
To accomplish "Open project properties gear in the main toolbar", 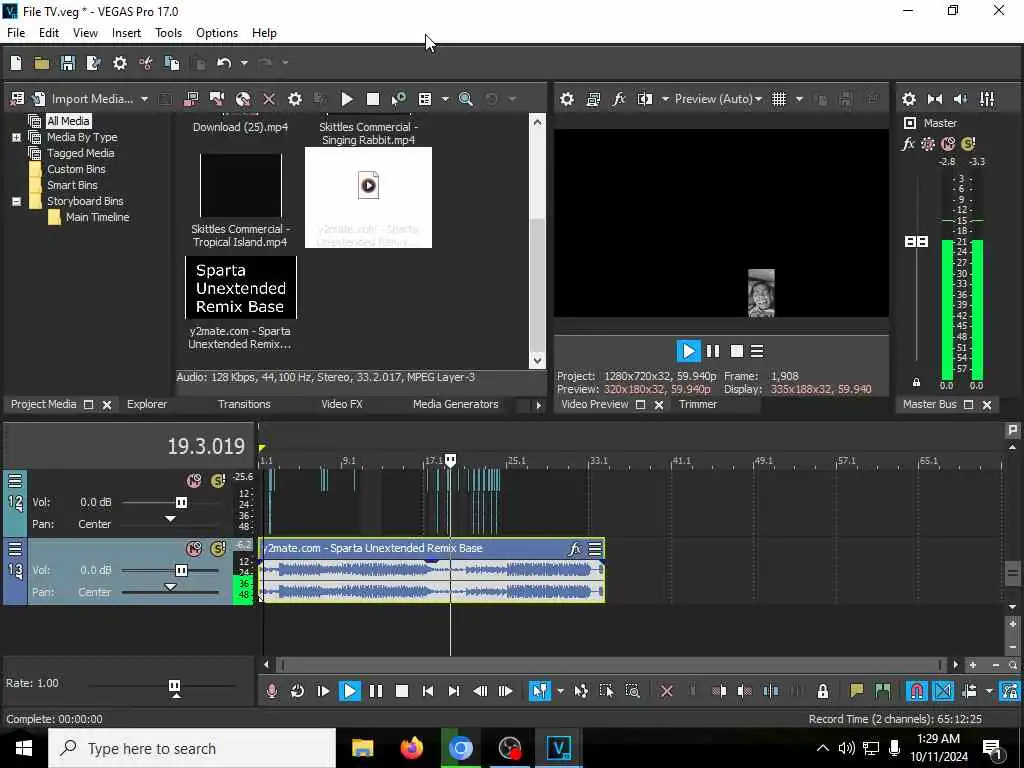I will tap(120, 63).
